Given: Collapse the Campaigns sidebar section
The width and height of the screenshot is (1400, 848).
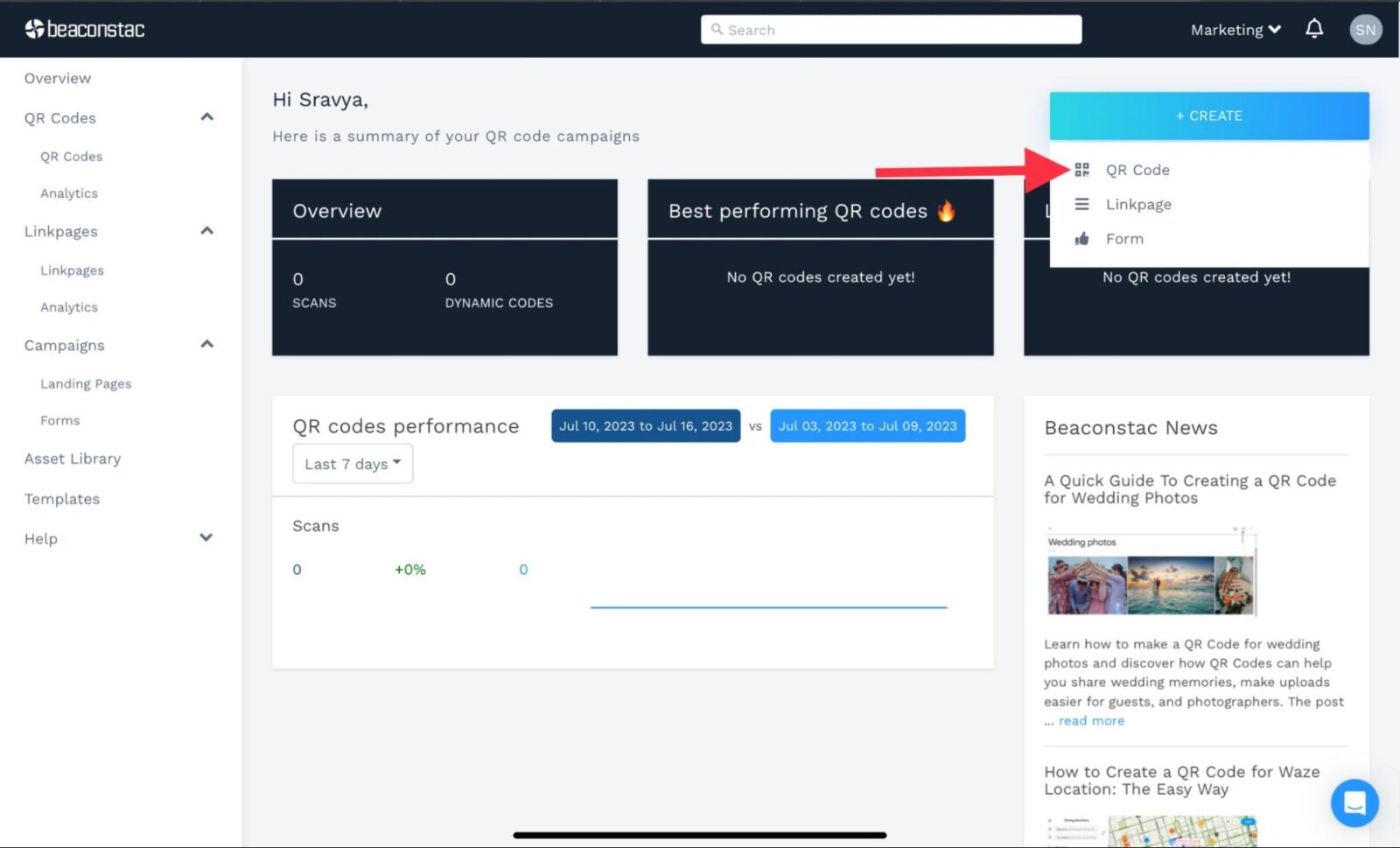Looking at the screenshot, I should click(x=206, y=344).
